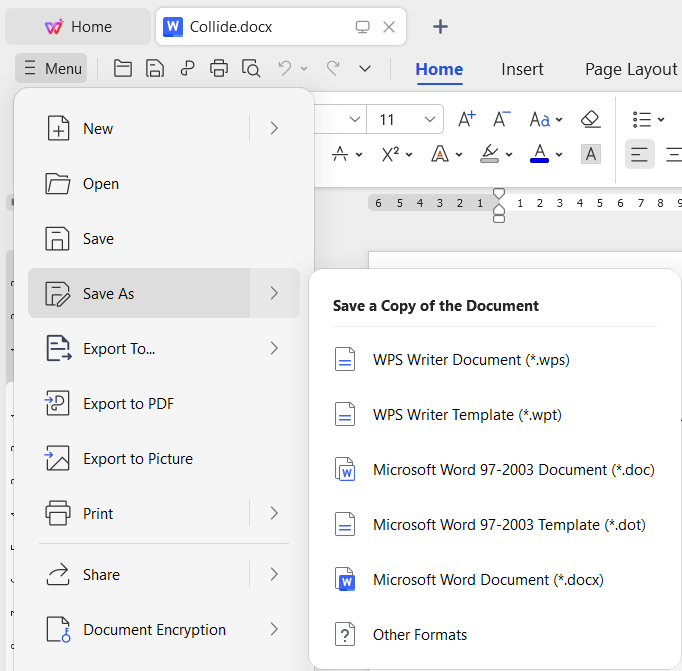Select New in the file menu

point(139,128)
